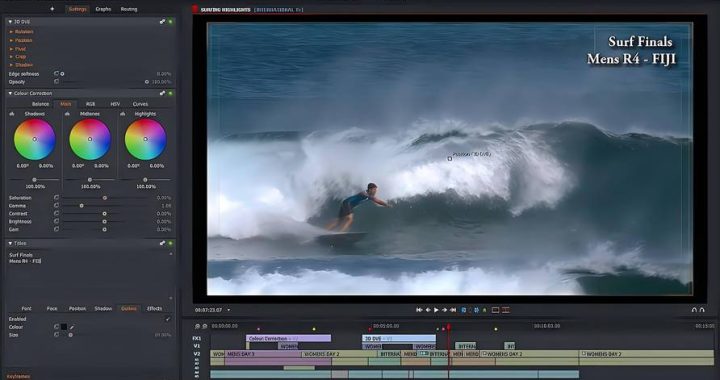The image size is (720, 380).
Task: Collapse the Titles panel
Action: coord(11,243)
